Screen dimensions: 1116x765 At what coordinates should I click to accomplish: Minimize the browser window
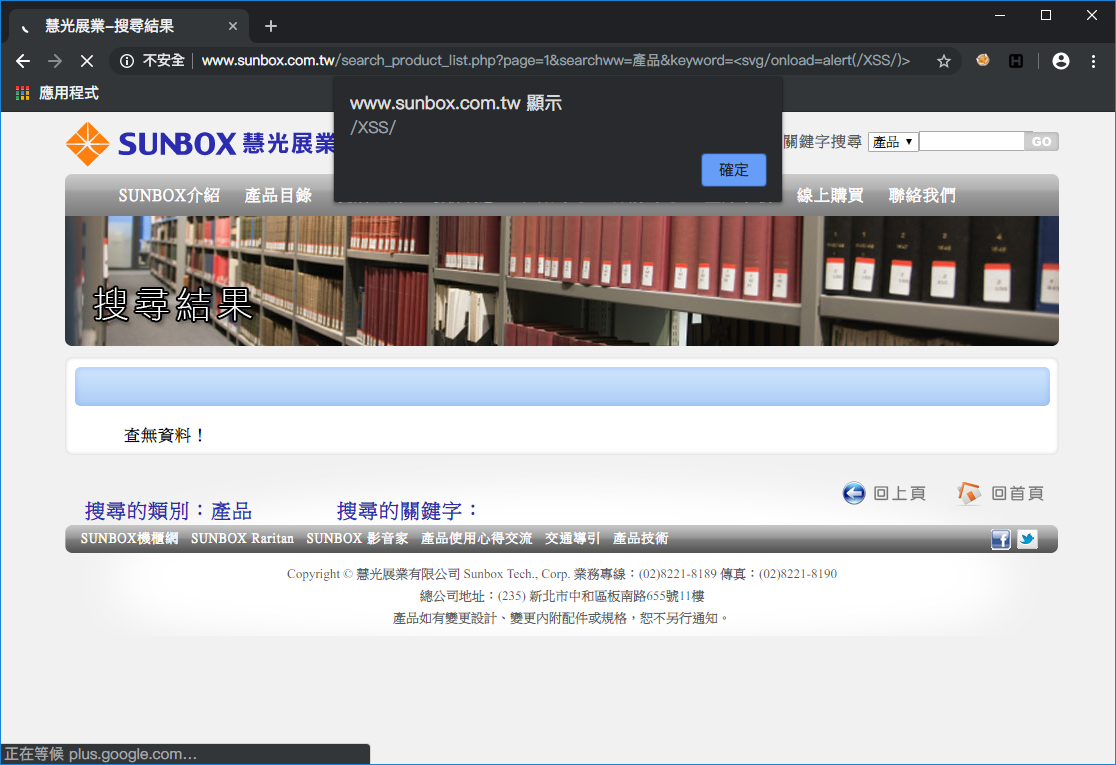1000,15
